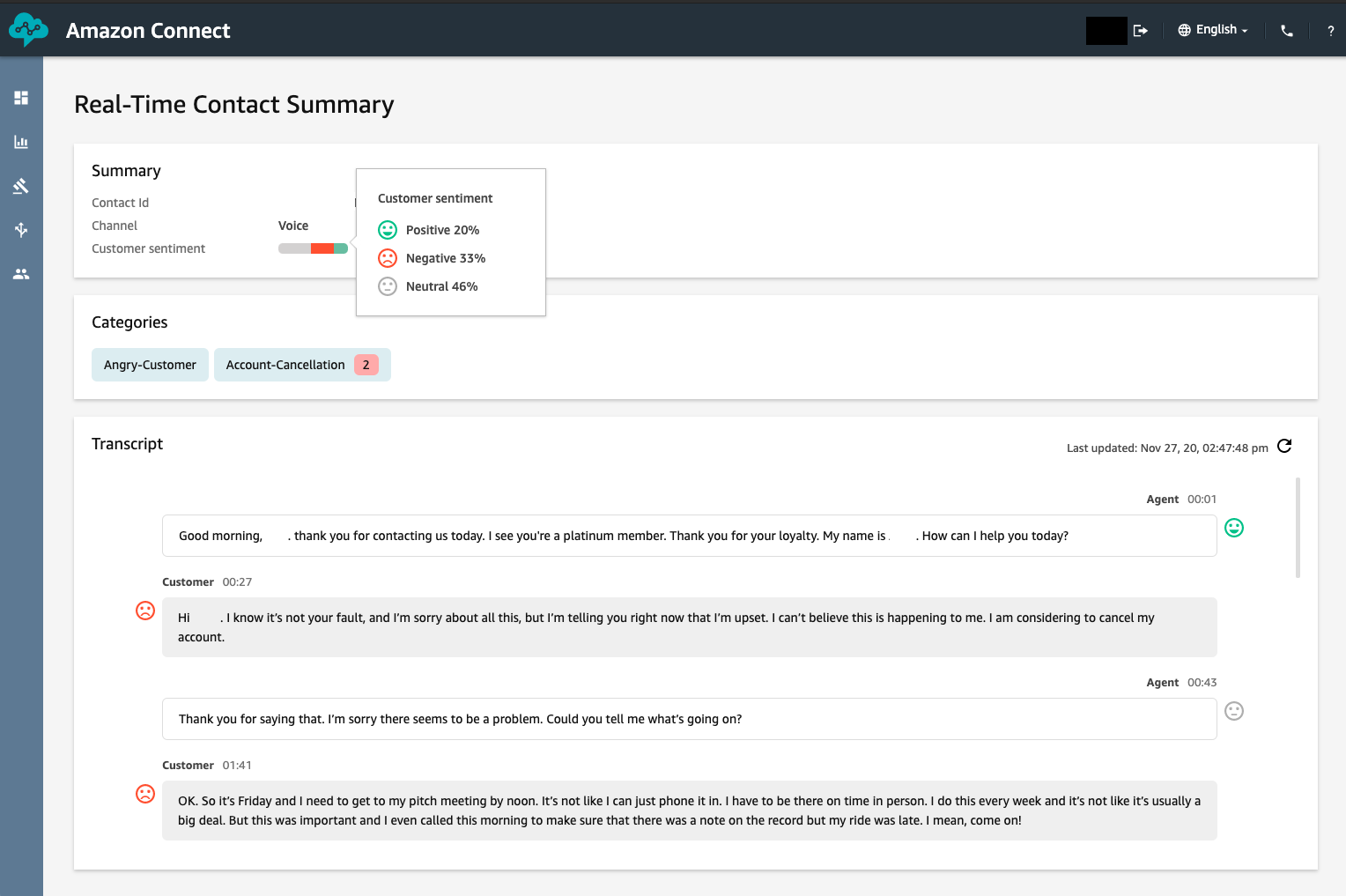This screenshot has height=896, width=1346.
Task: Select the Angry-Customer category tag
Action: pos(150,364)
